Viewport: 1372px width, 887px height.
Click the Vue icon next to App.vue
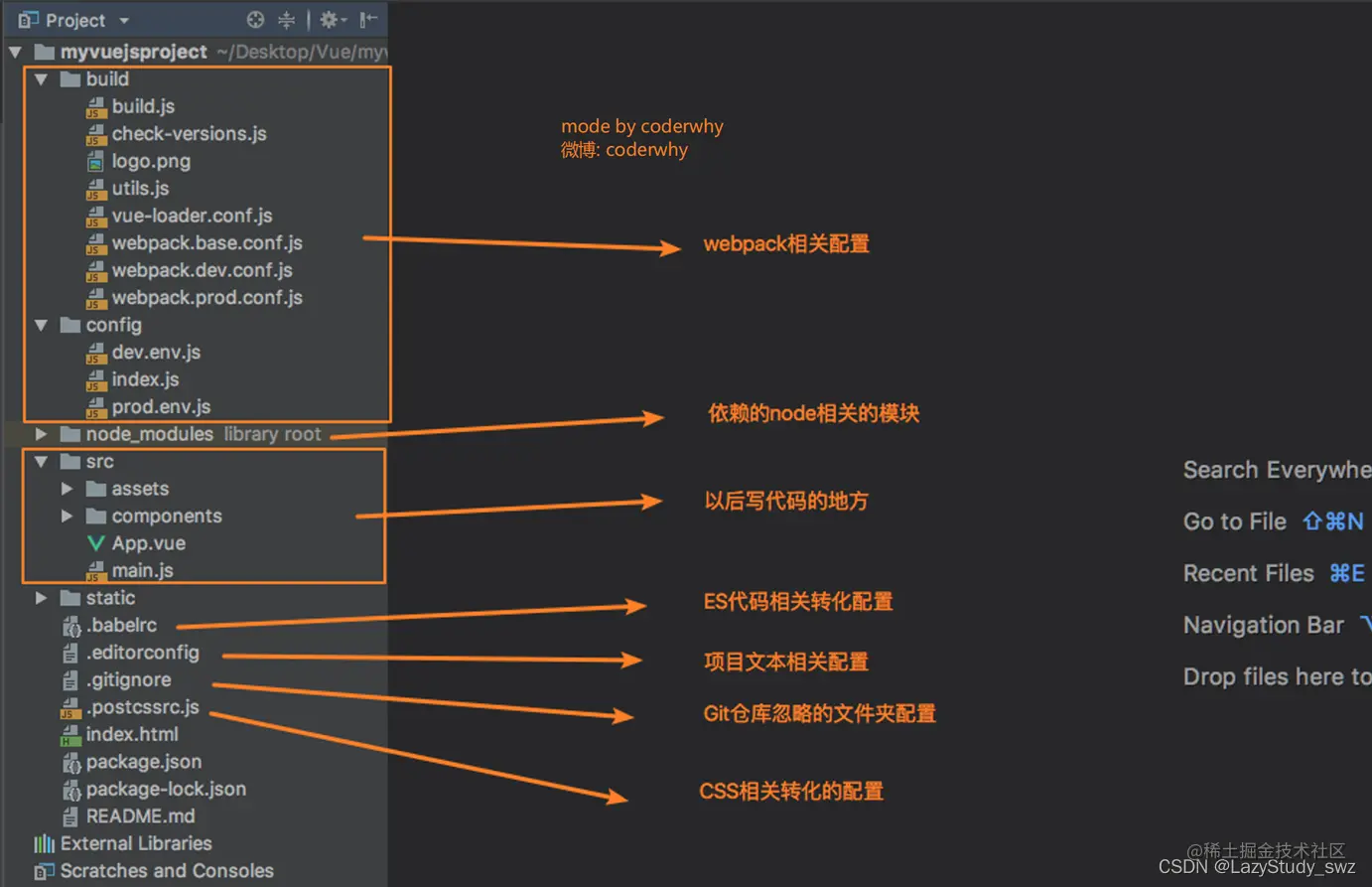94,543
